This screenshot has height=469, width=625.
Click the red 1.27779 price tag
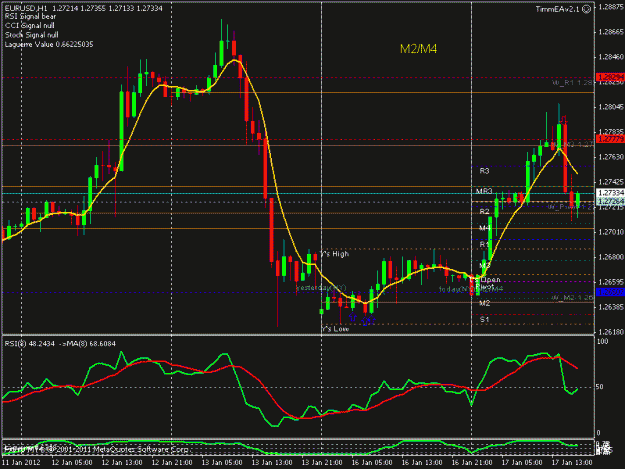click(610, 139)
